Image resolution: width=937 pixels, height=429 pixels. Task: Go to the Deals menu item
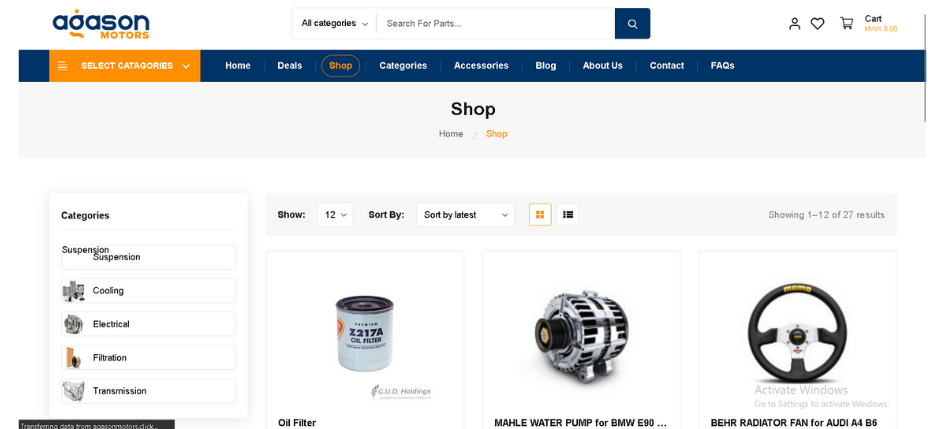click(290, 66)
